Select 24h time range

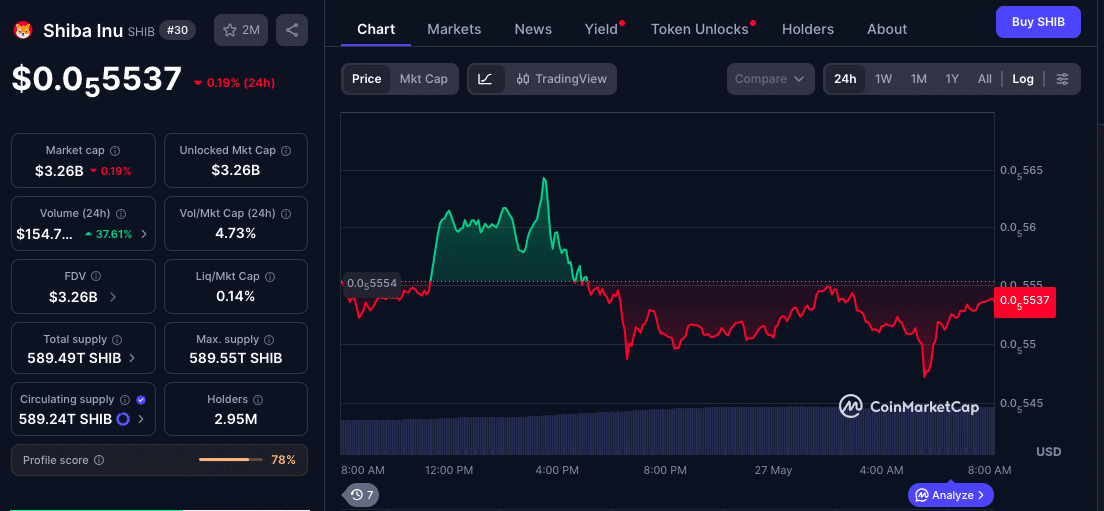845,79
